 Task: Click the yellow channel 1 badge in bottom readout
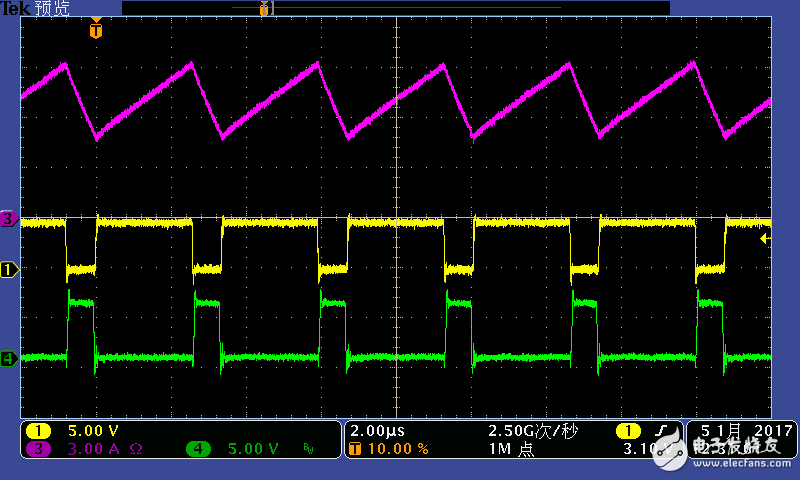[38, 431]
